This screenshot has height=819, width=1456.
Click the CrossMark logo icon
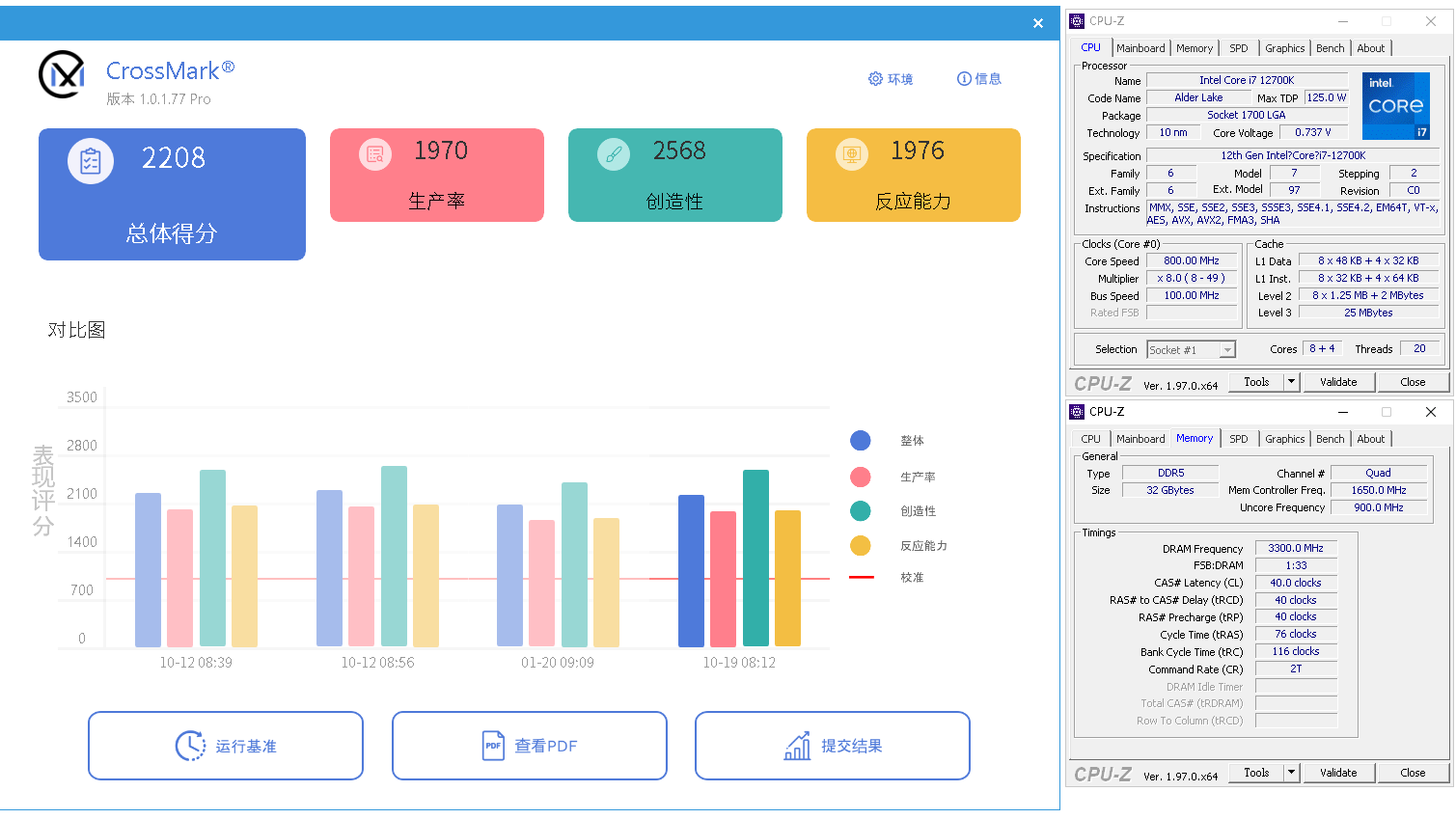pyautogui.click(x=62, y=74)
